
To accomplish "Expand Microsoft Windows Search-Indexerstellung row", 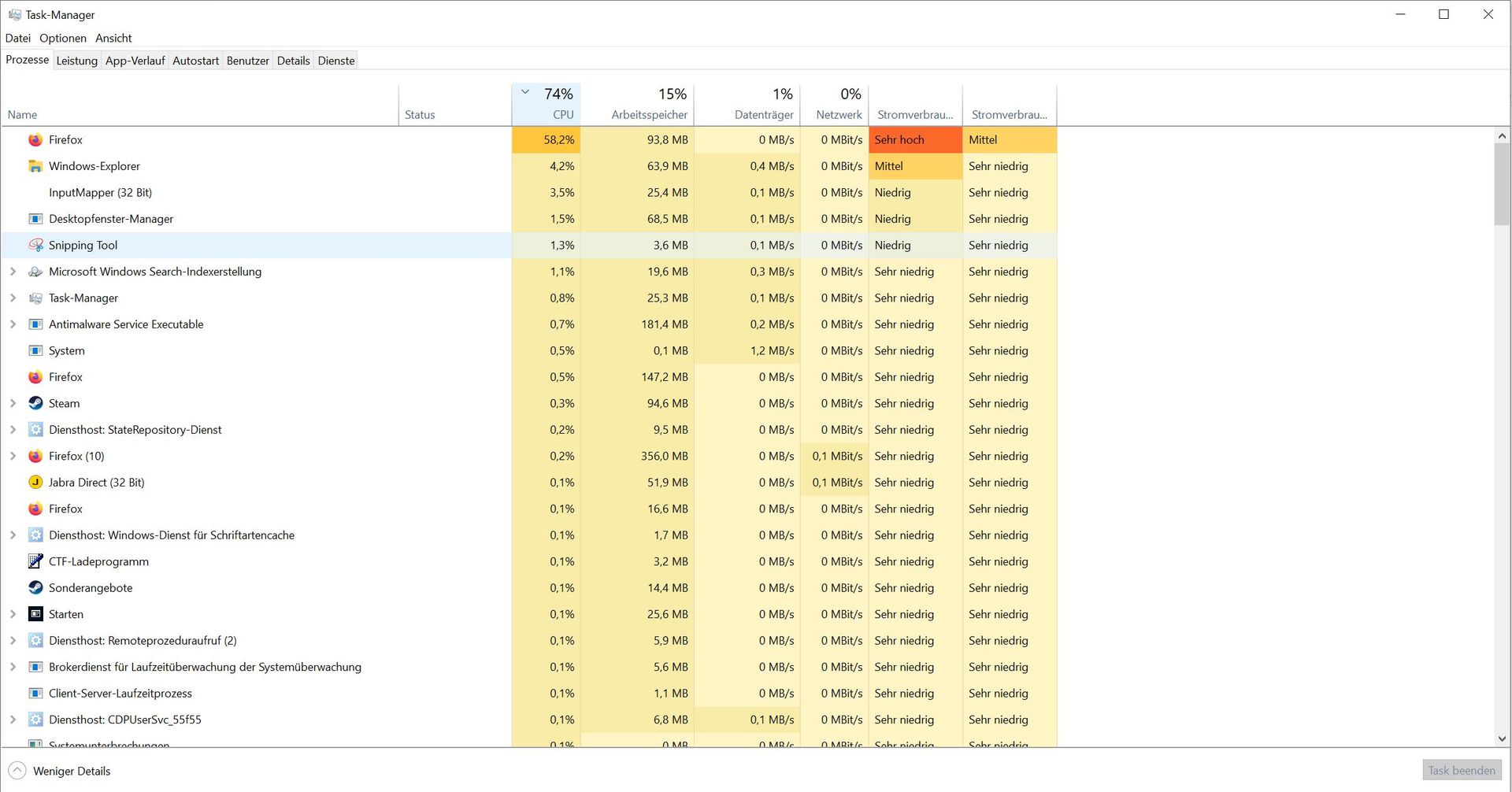I will [13, 272].
